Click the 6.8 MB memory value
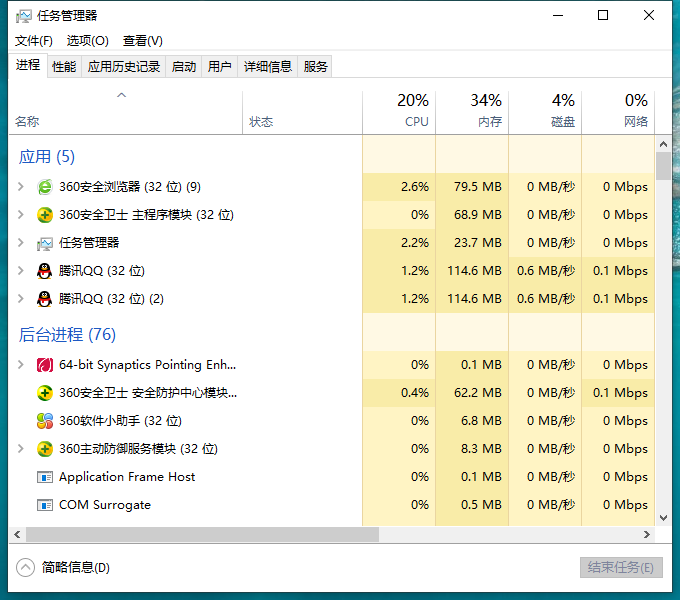The width and height of the screenshot is (680, 600). (481, 421)
